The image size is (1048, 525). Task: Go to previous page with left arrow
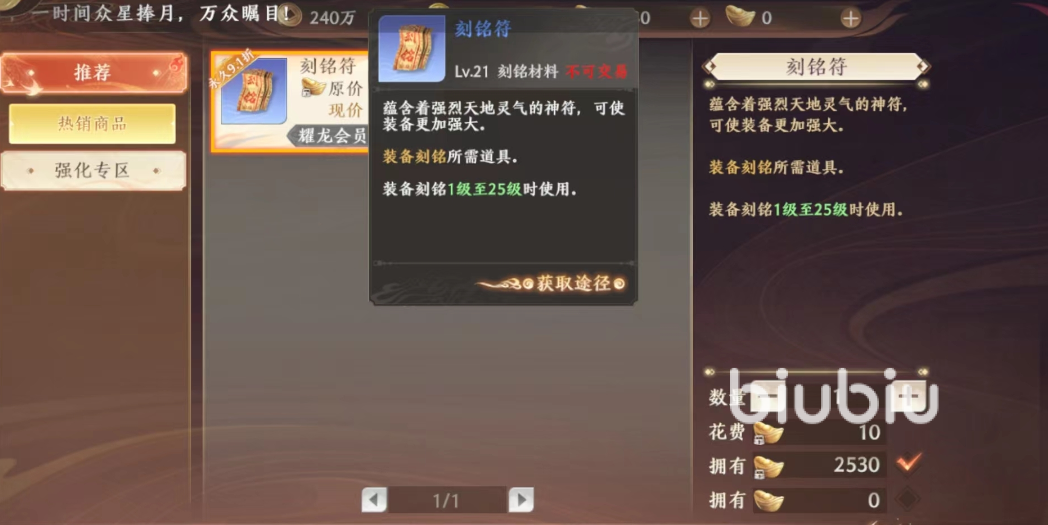coord(374,500)
